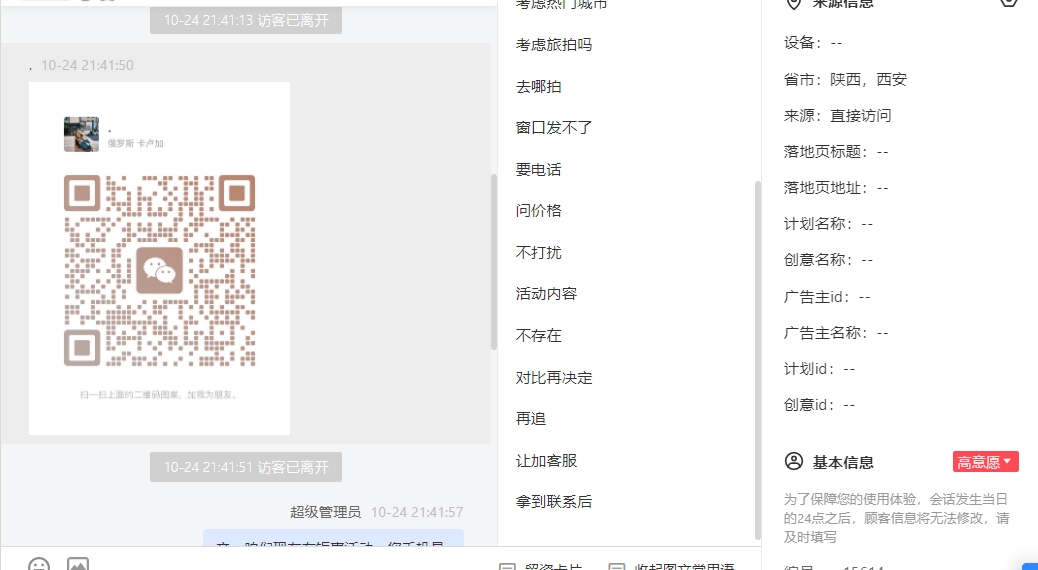Screen dimensions: 1038x570
Task: Click the 落地页地址 row
Action: [836, 188]
